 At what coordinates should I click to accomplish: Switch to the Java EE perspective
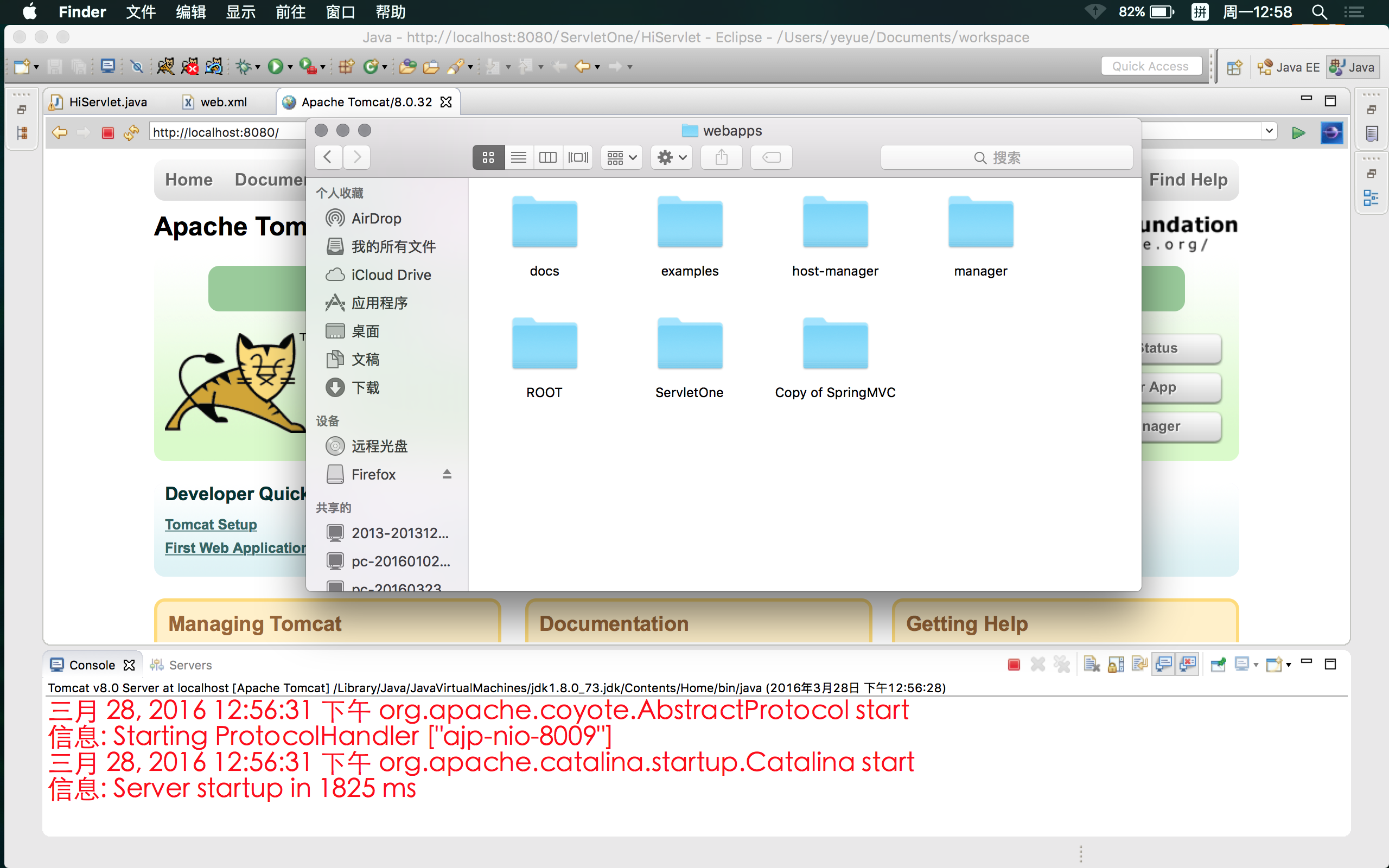(x=1289, y=67)
